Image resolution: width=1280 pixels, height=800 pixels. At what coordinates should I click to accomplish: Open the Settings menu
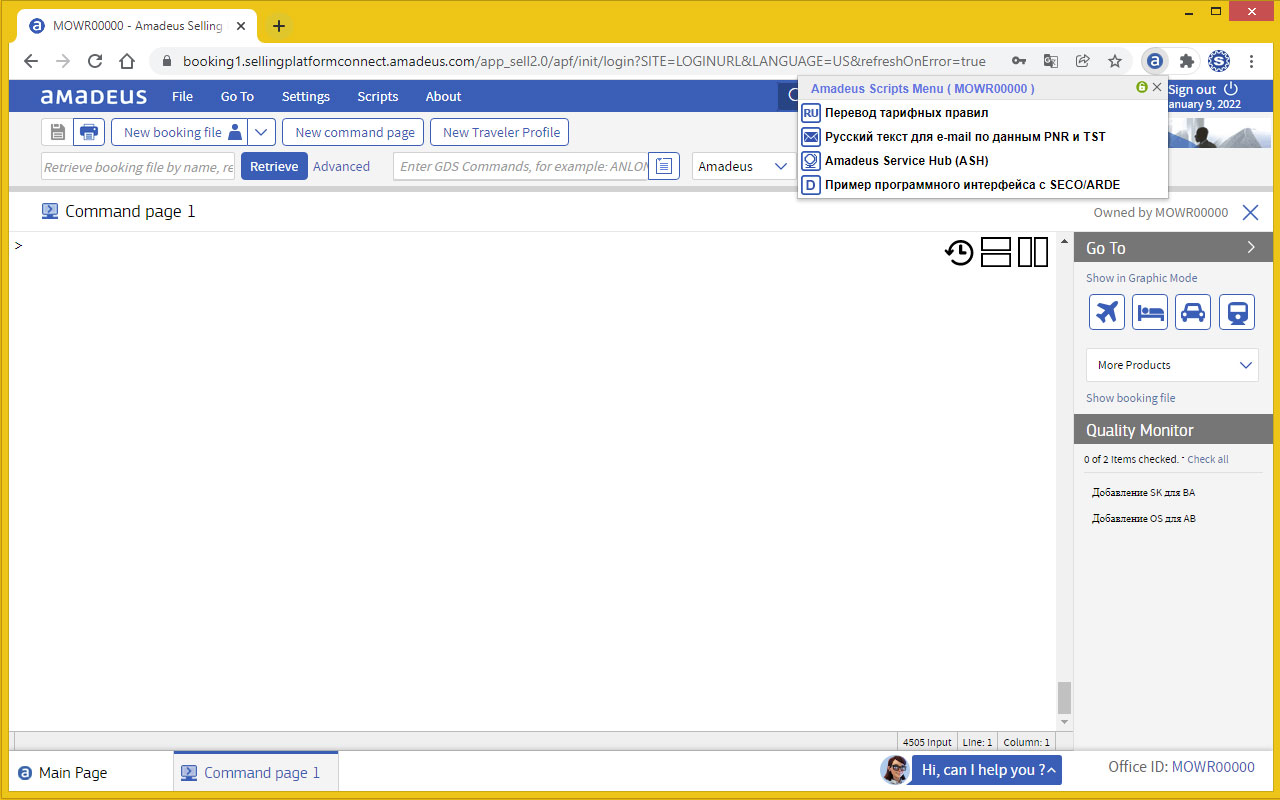point(306,96)
